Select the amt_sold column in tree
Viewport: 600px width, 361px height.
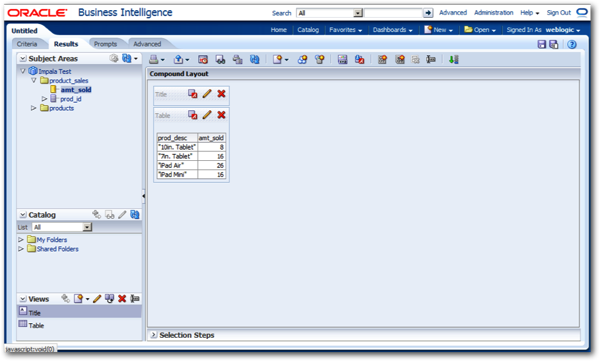click(x=76, y=90)
